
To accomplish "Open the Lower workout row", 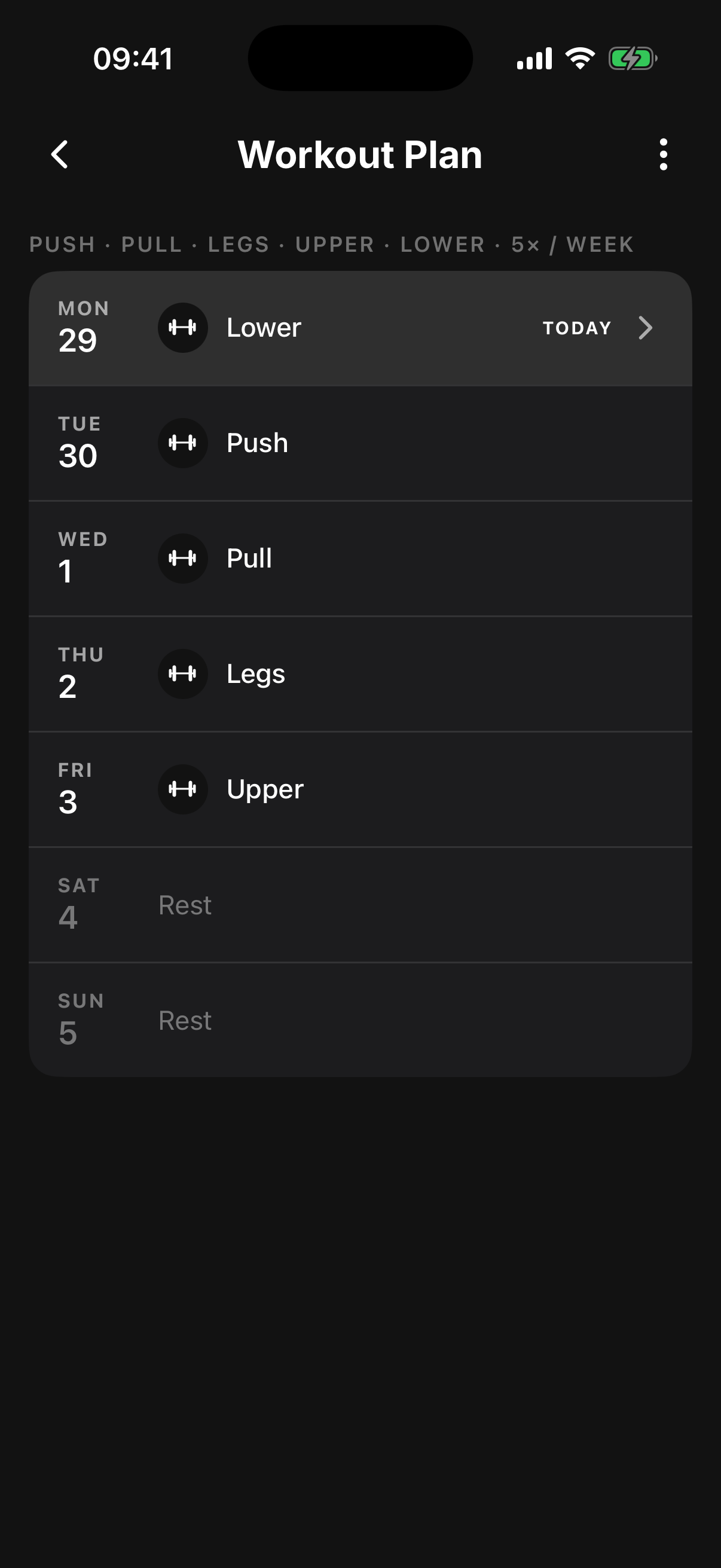I will pyautogui.click(x=360, y=329).
